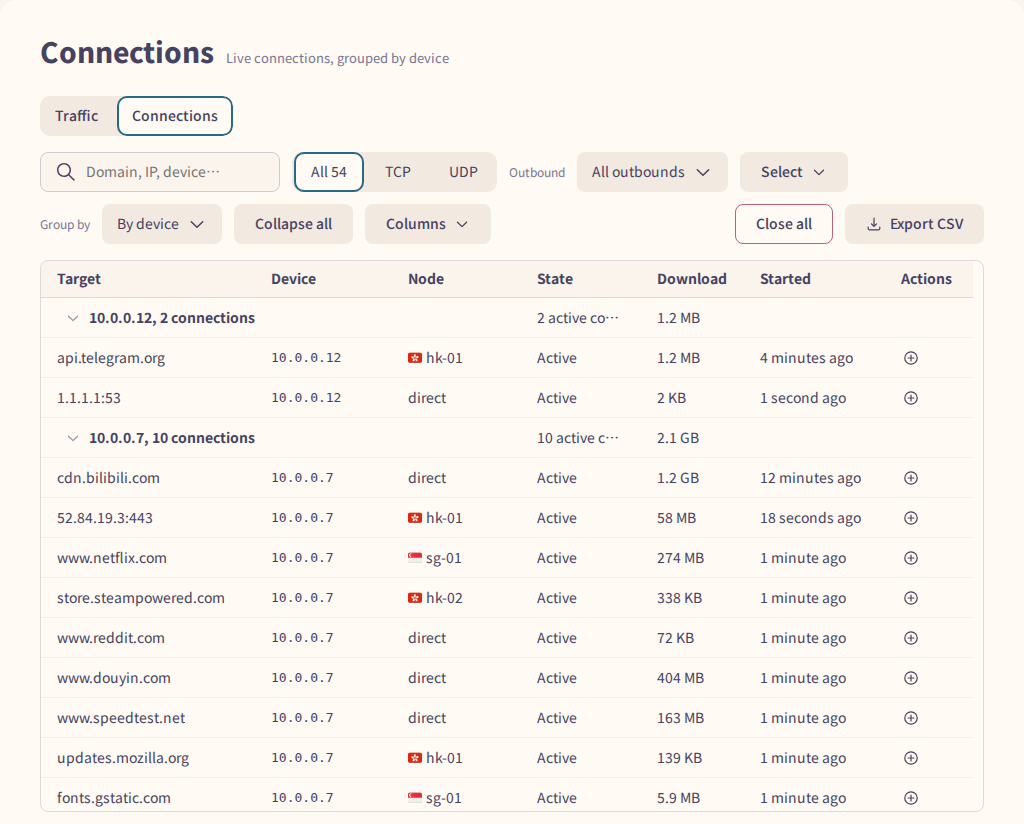
Task: Click action icon for fonts.gstatic.com row
Action: 910,798
